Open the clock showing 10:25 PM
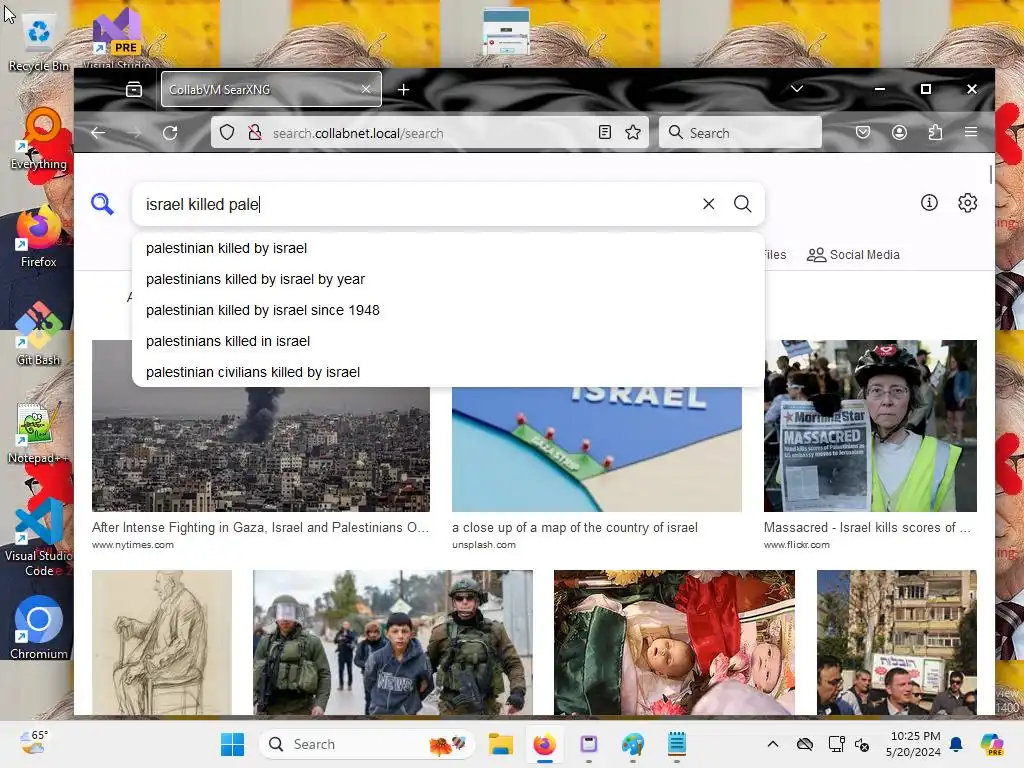This screenshot has width=1024, height=768. 915,744
